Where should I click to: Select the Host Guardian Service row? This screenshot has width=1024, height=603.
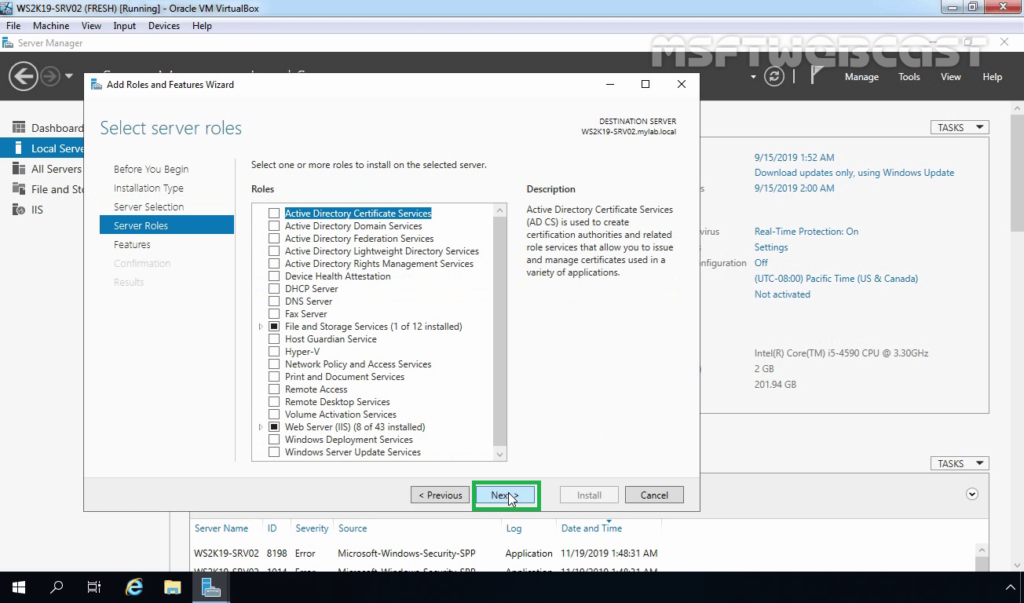tap(330, 339)
